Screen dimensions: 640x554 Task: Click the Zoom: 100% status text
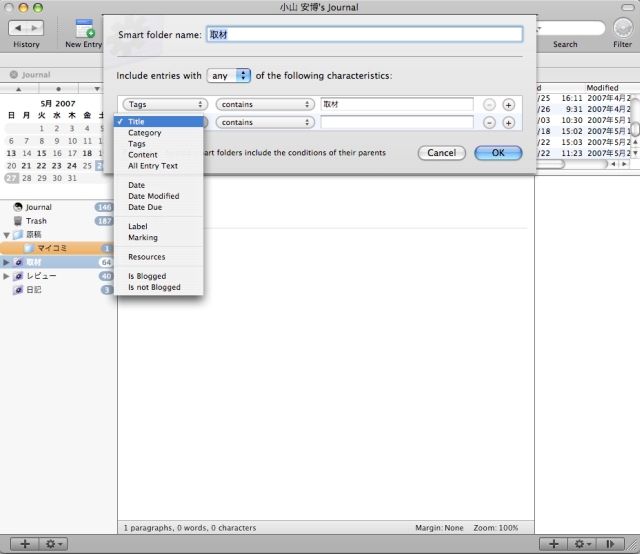pos(496,528)
